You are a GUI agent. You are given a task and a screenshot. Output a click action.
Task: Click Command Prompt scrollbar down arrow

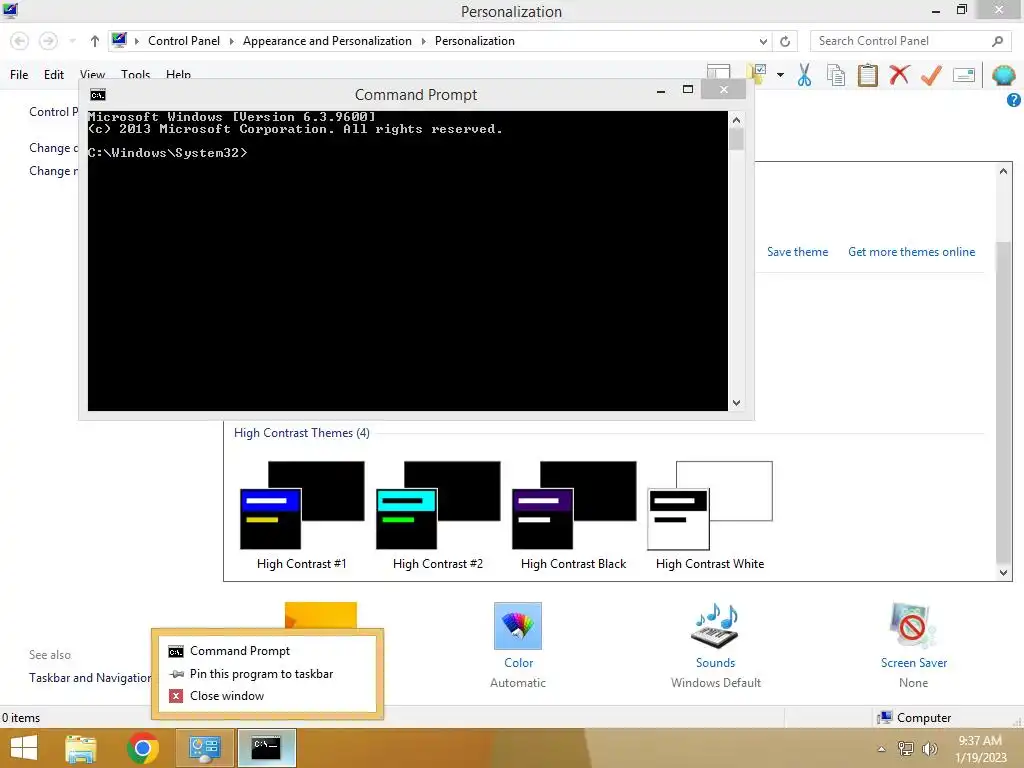(736, 403)
